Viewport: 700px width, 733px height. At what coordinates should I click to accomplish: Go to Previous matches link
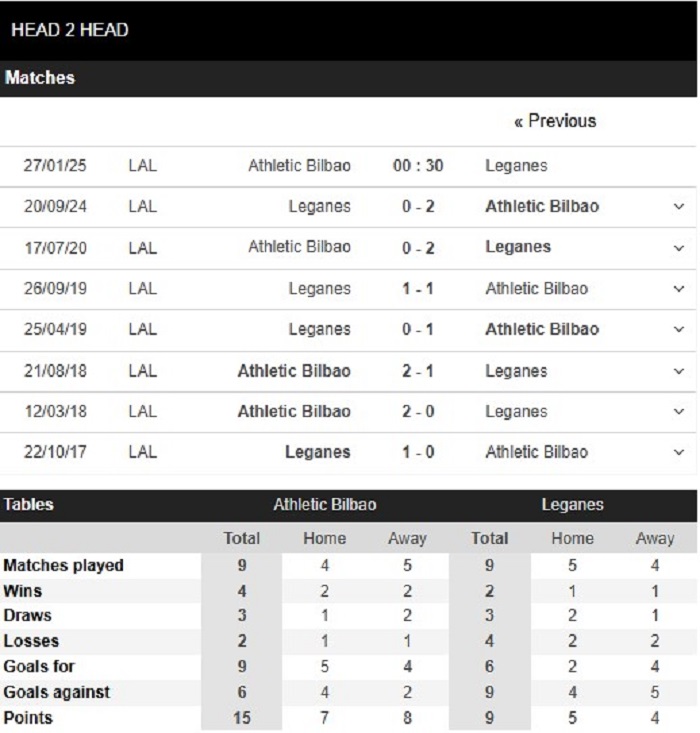point(555,121)
